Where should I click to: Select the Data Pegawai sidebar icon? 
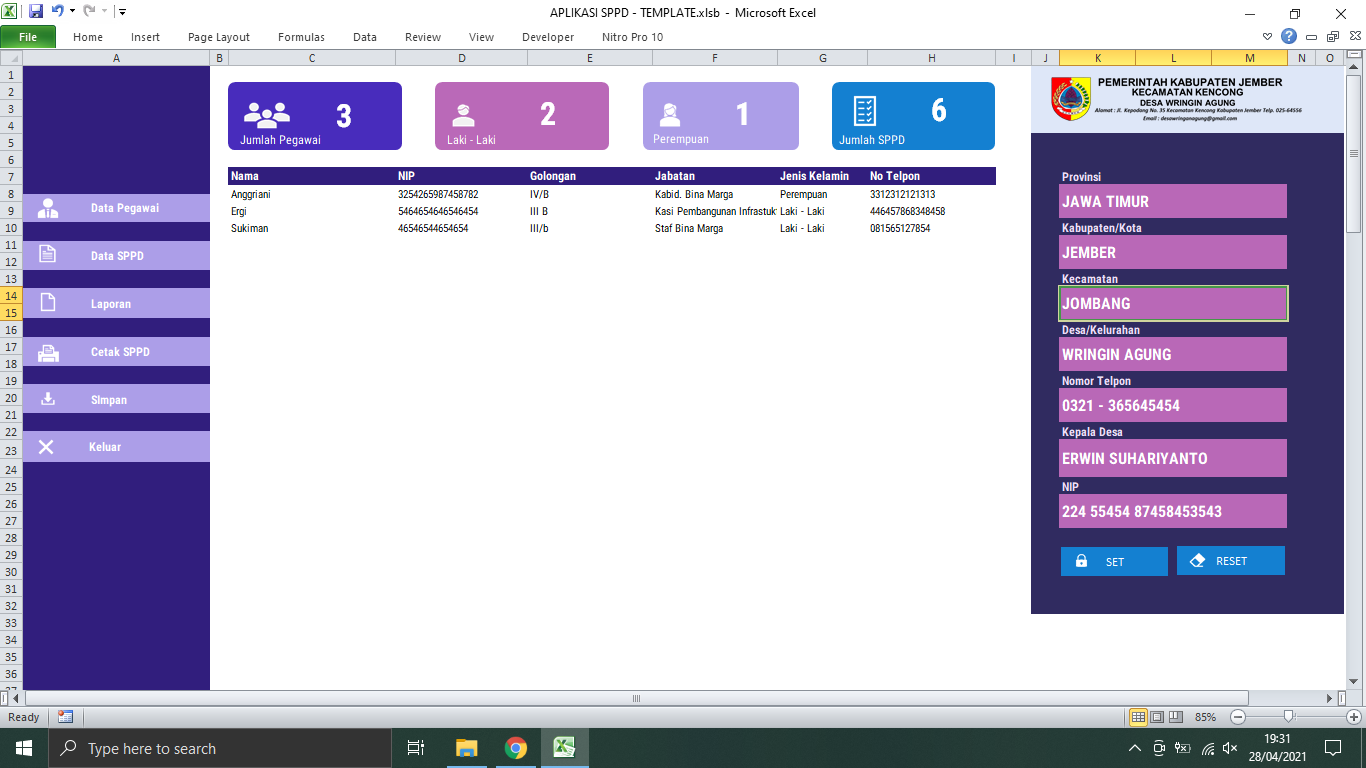(x=46, y=208)
